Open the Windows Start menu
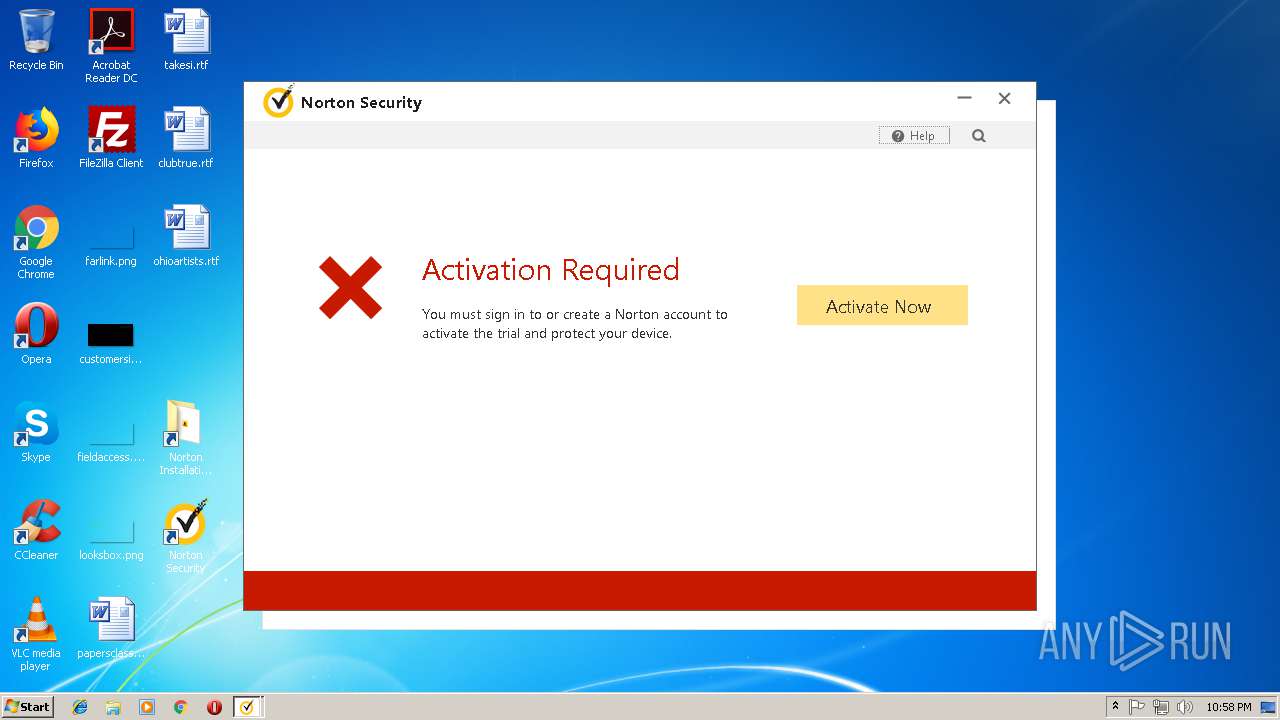Viewport: 1280px width, 720px height. 28,706
